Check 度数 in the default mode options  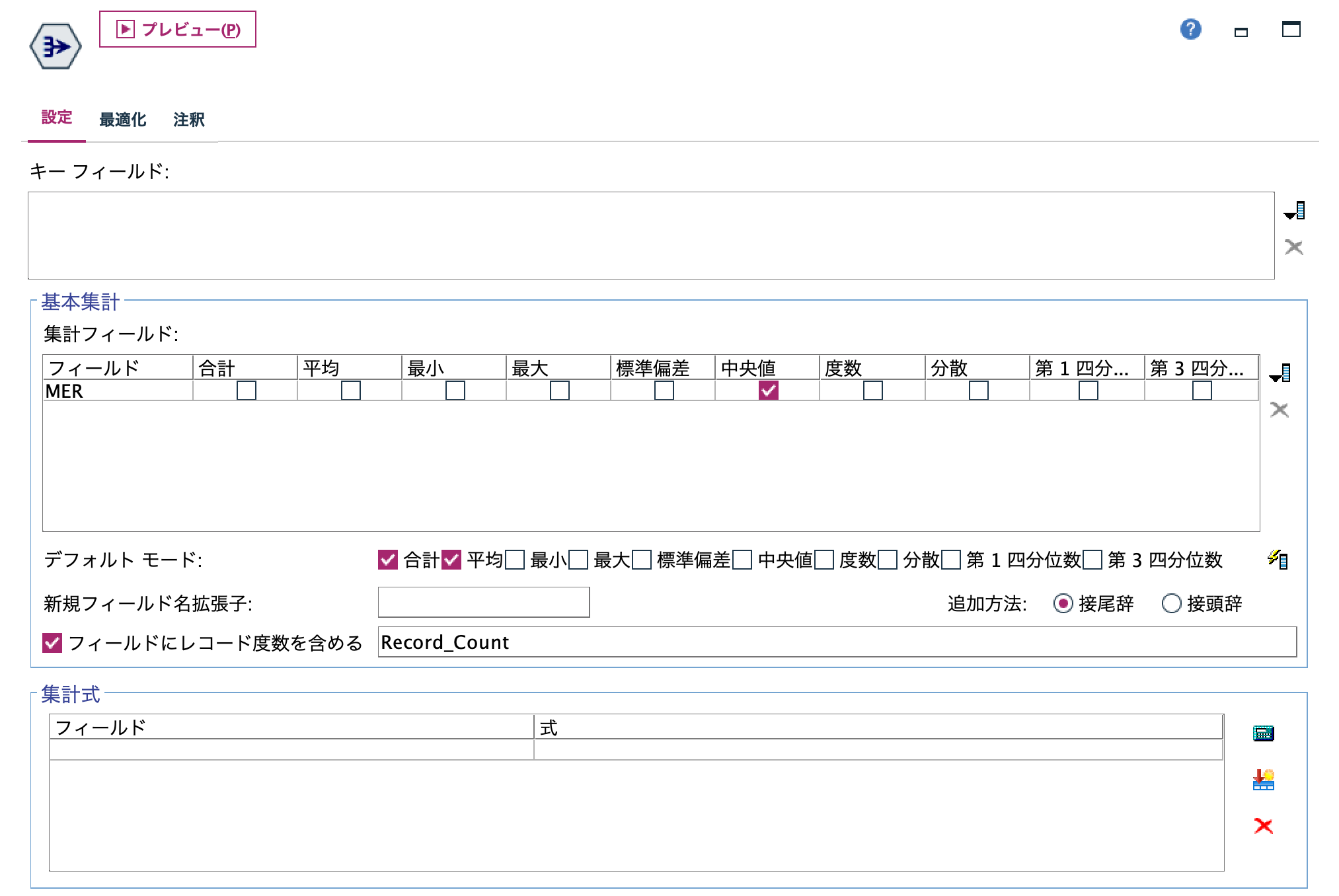pyautogui.click(x=823, y=560)
